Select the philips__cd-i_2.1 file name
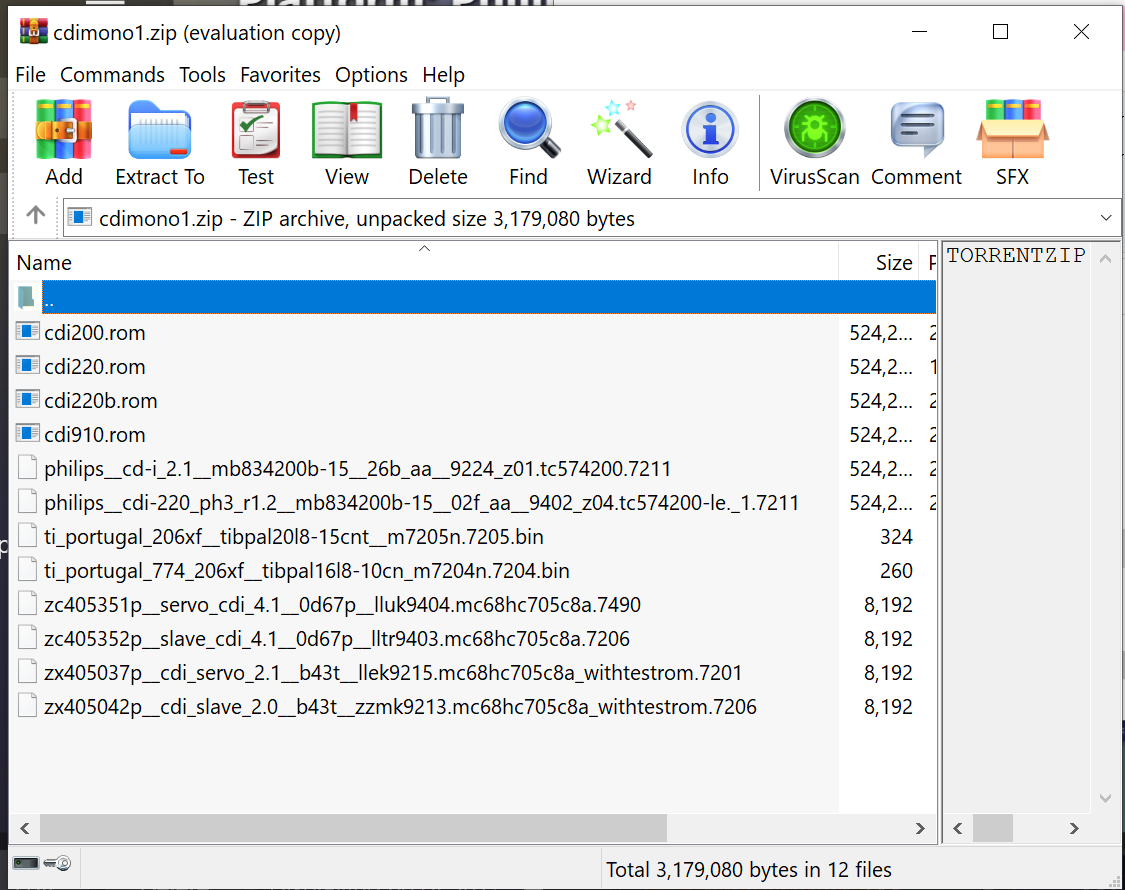 click(357, 469)
